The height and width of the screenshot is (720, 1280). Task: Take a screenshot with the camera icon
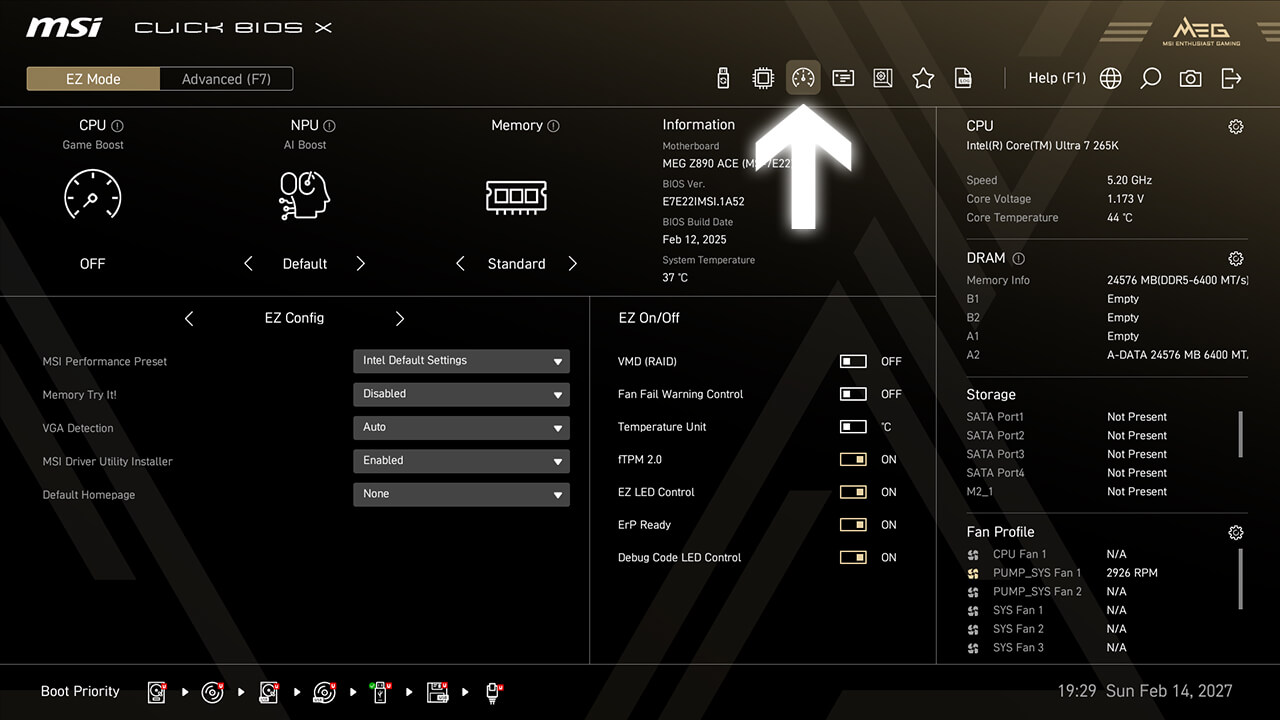pos(1191,78)
